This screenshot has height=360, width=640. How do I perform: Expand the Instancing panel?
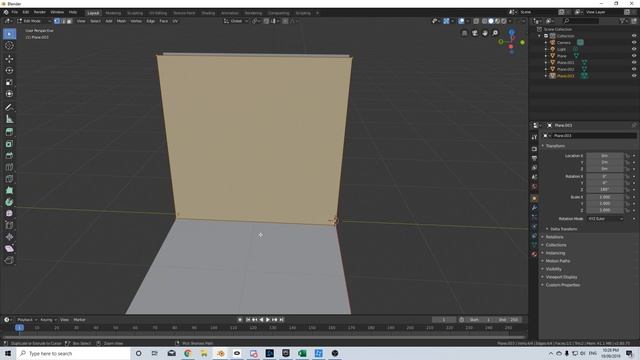tap(555, 253)
